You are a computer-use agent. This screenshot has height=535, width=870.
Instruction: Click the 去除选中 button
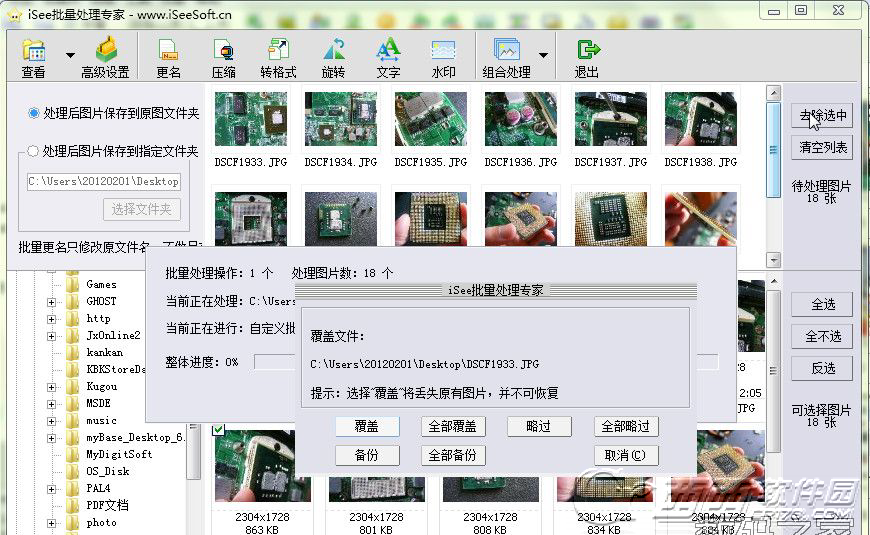(x=822, y=115)
